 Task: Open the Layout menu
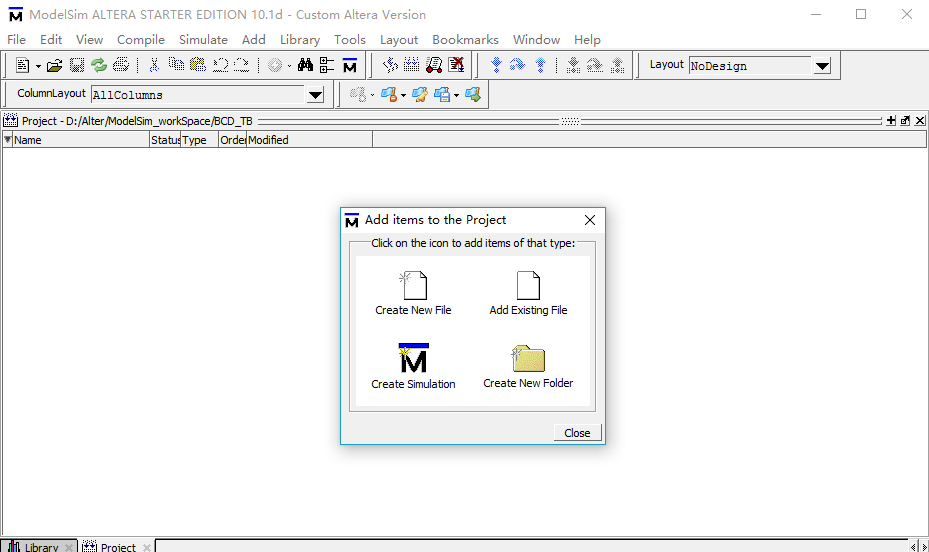pyautogui.click(x=399, y=40)
